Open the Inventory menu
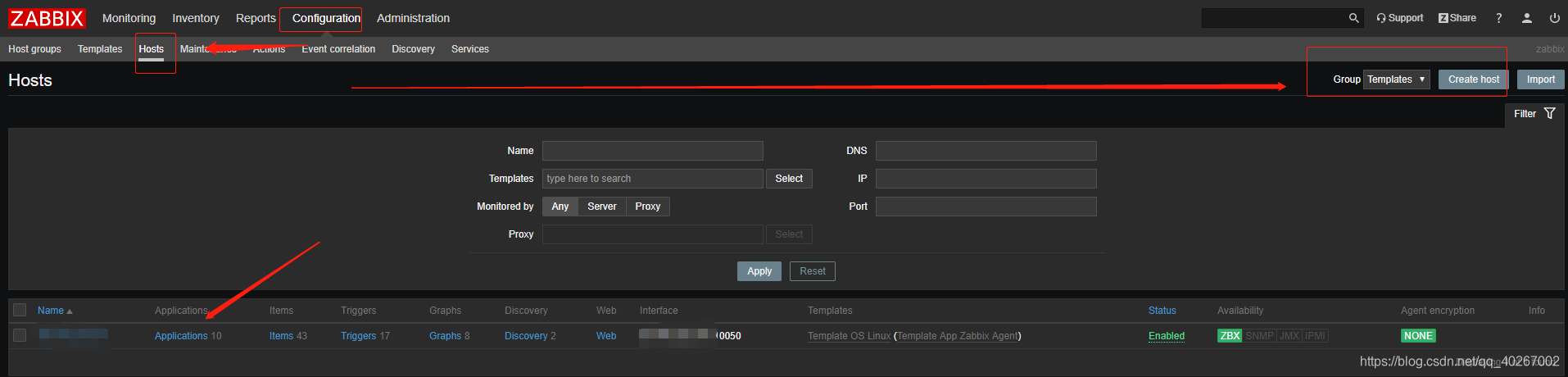This screenshot has width=1568, height=377. (x=196, y=18)
